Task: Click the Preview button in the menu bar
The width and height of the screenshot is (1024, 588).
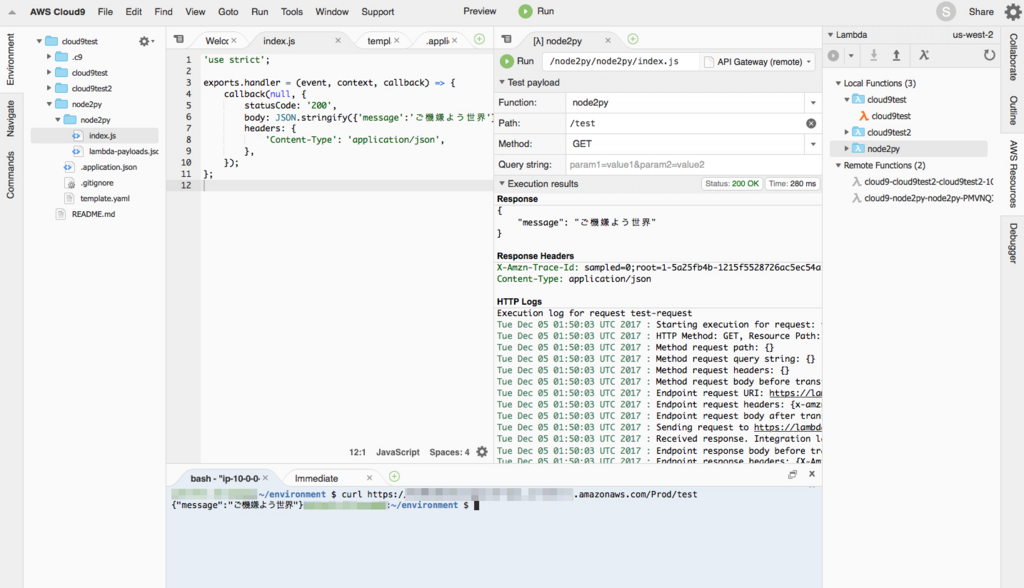Action: 479,11
